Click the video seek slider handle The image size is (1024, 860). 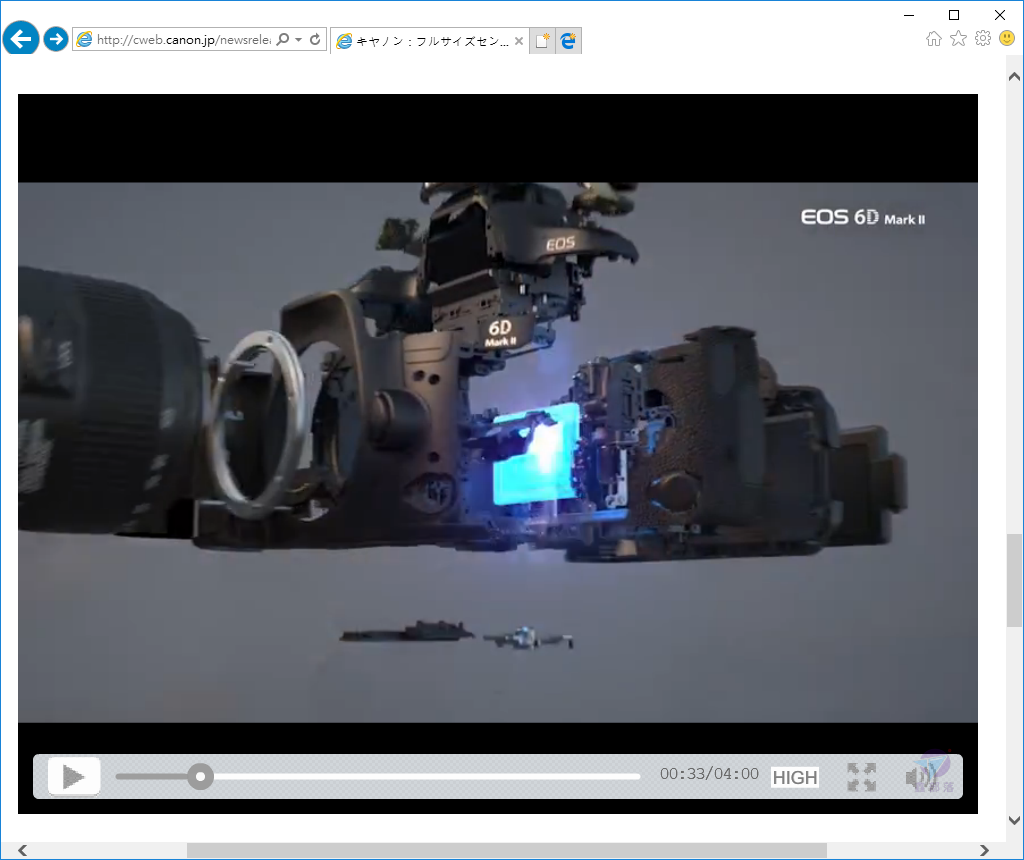point(200,776)
